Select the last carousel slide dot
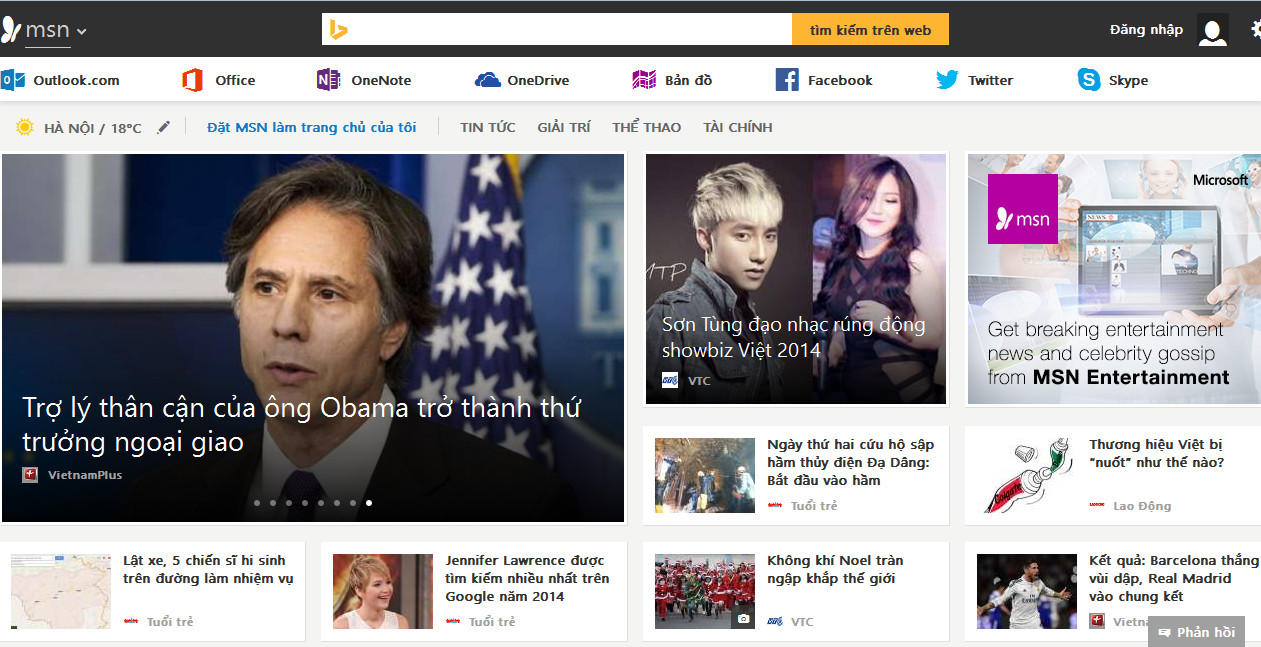The image size is (1261, 647). (369, 503)
